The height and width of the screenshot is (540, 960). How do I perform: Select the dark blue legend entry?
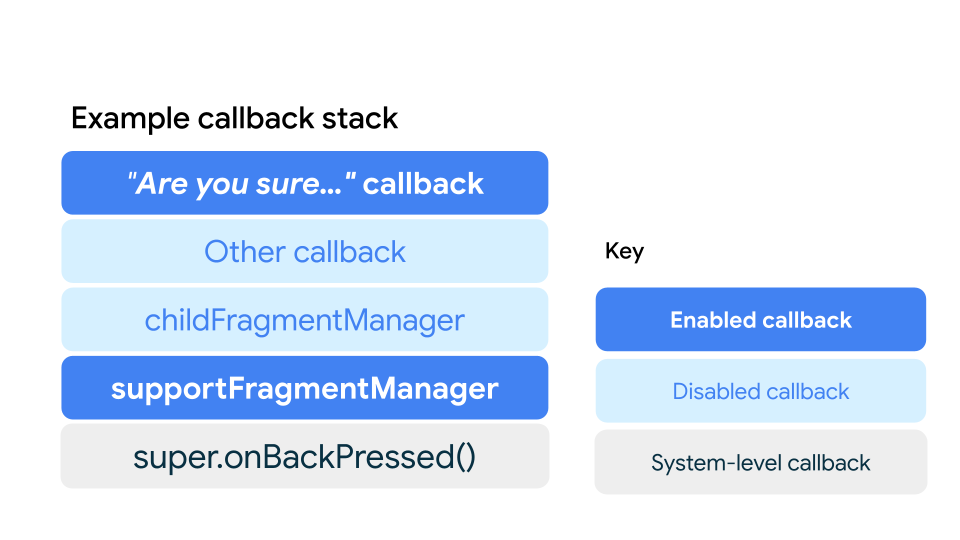click(760, 320)
